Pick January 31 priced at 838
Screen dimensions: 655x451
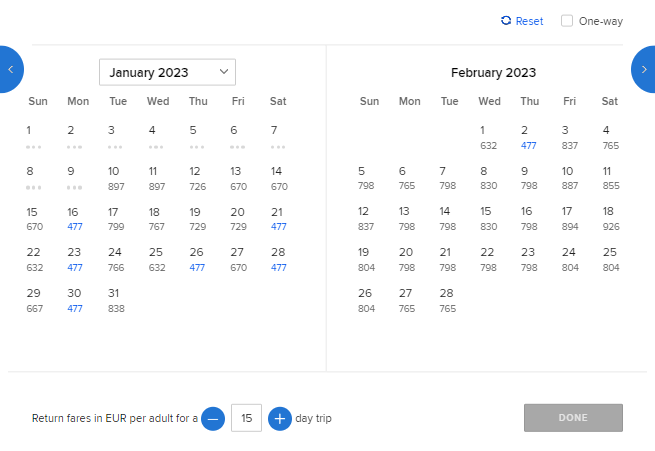115,301
